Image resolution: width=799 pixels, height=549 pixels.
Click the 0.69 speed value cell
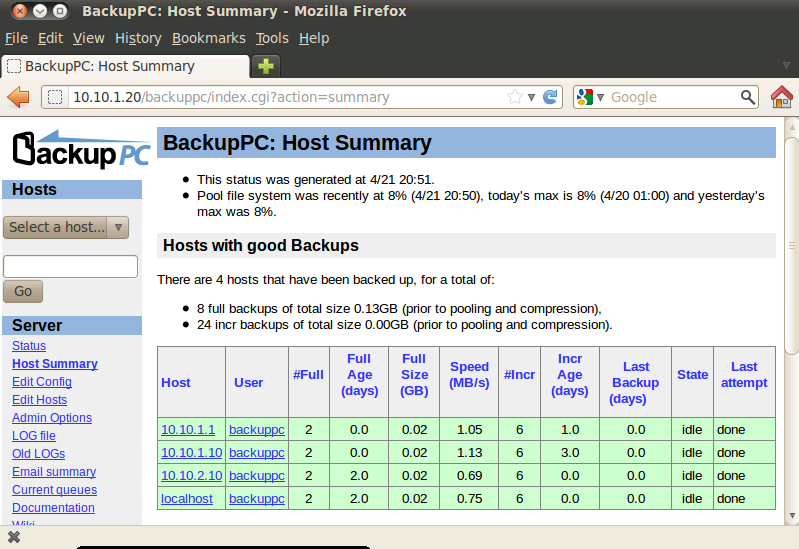click(x=469, y=476)
